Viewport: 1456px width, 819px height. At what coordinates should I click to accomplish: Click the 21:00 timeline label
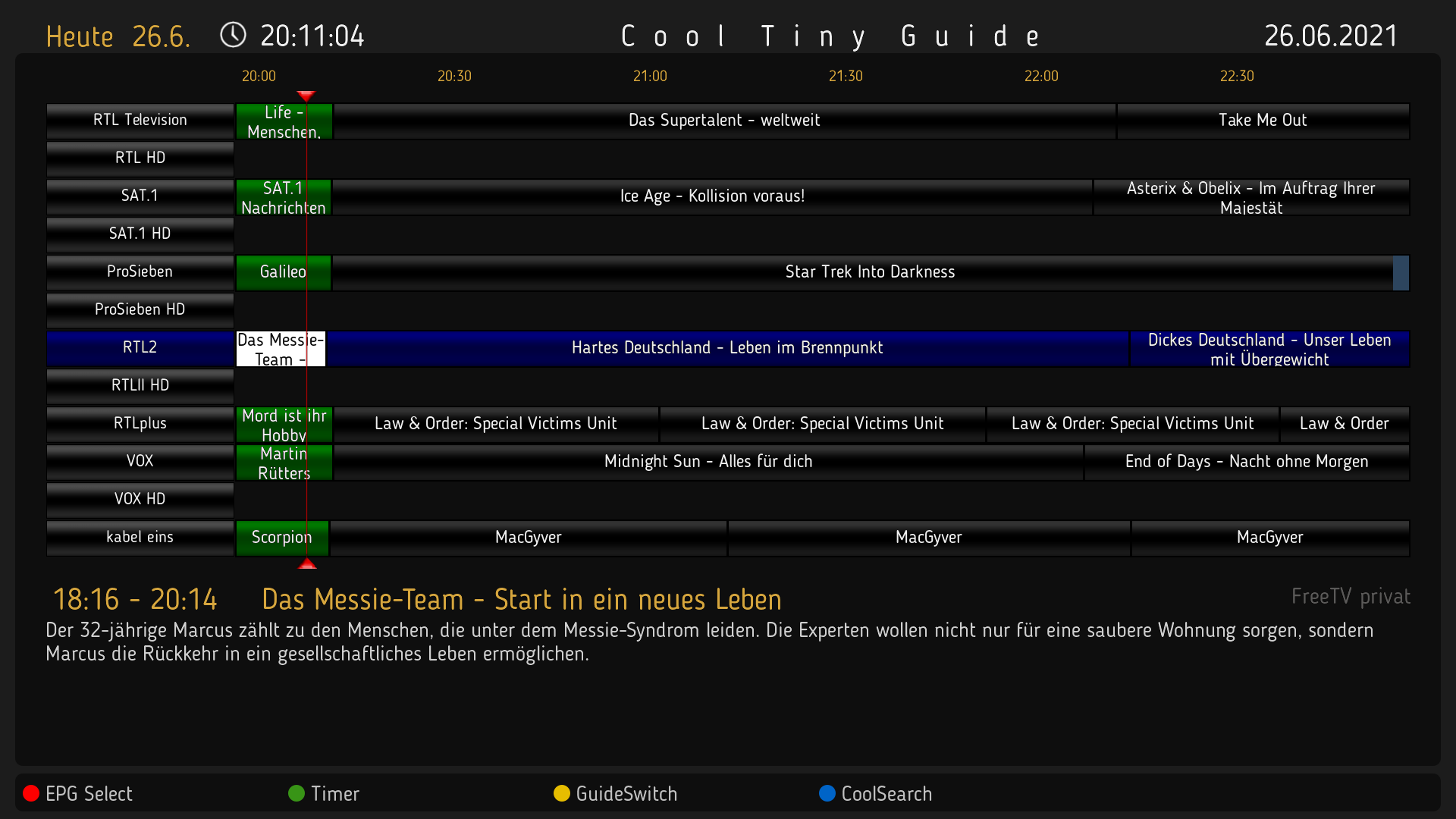(x=650, y=77)
